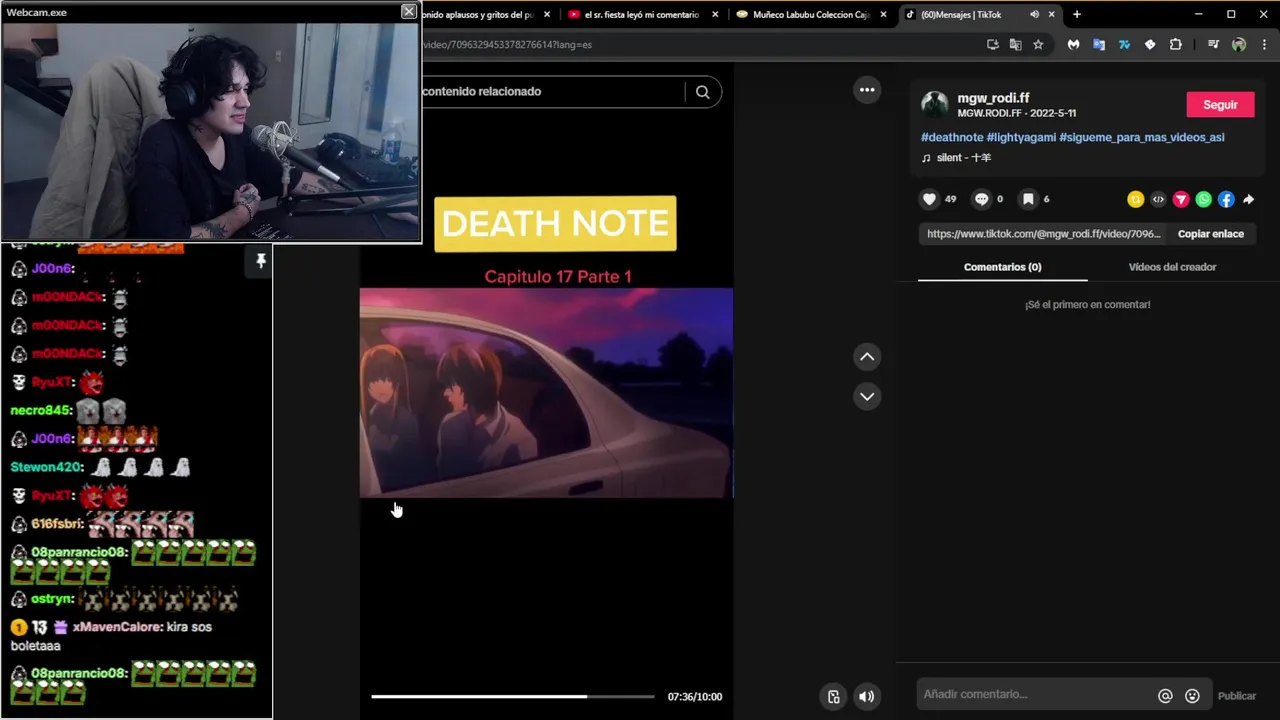Like the video with the heart icon

(929, 199)
